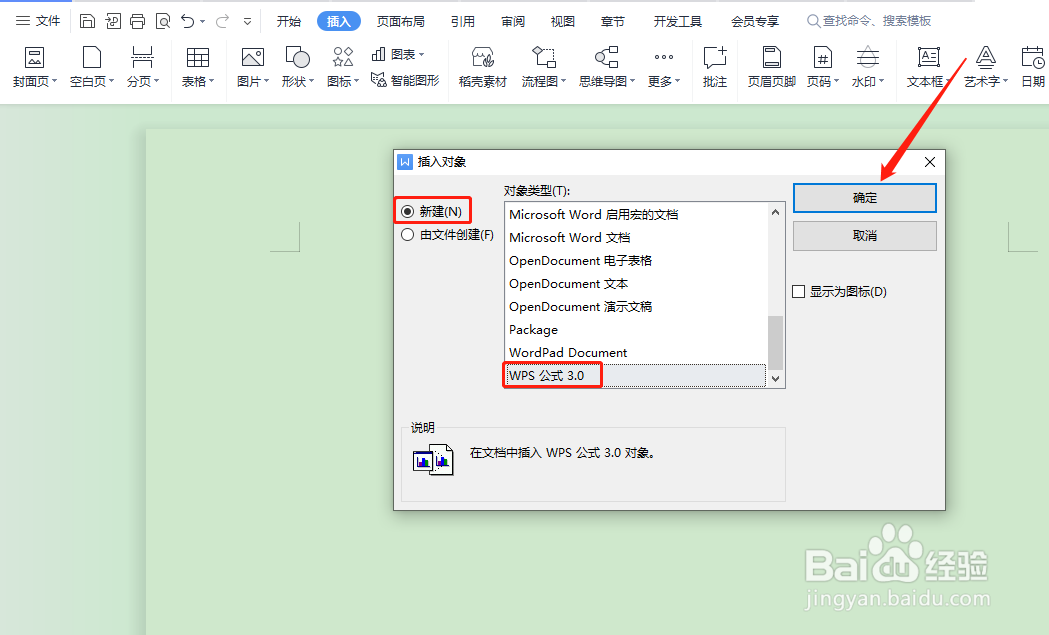Select WPS 公式 3.0 in the list
This screenshot has width=1049, height=635.
pyautogui.click(x=636, y=375)
